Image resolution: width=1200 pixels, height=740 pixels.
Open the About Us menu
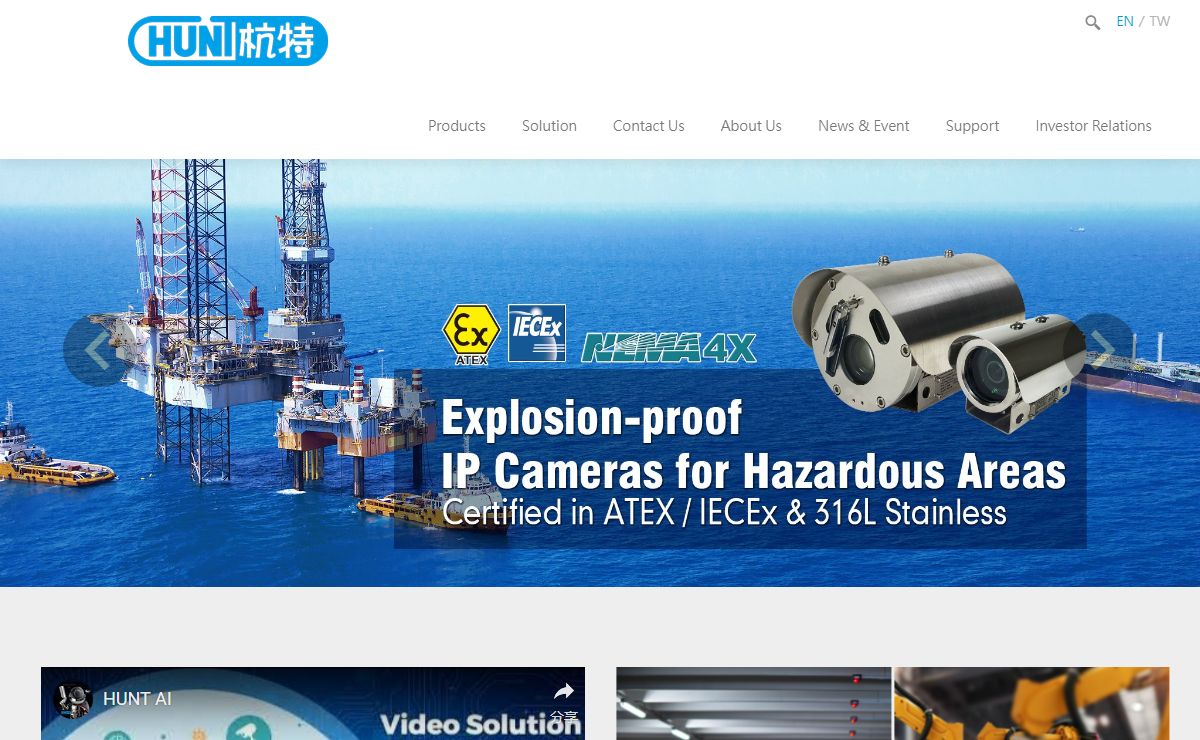(751, 126)
